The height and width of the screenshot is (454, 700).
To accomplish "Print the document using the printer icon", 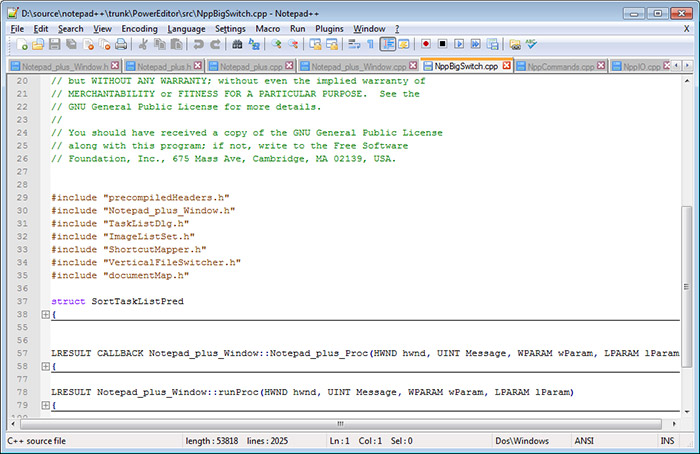I will pyautogui.click(x=121, y=44).
